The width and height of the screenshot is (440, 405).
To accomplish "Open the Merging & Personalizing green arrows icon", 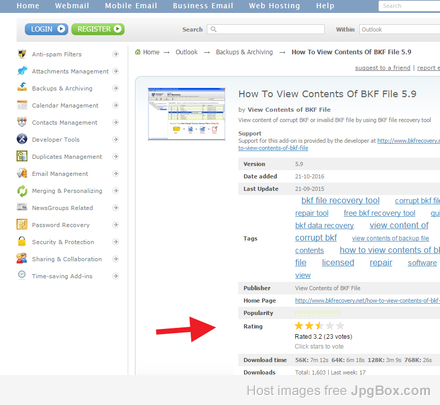I will tap(22, 191).
